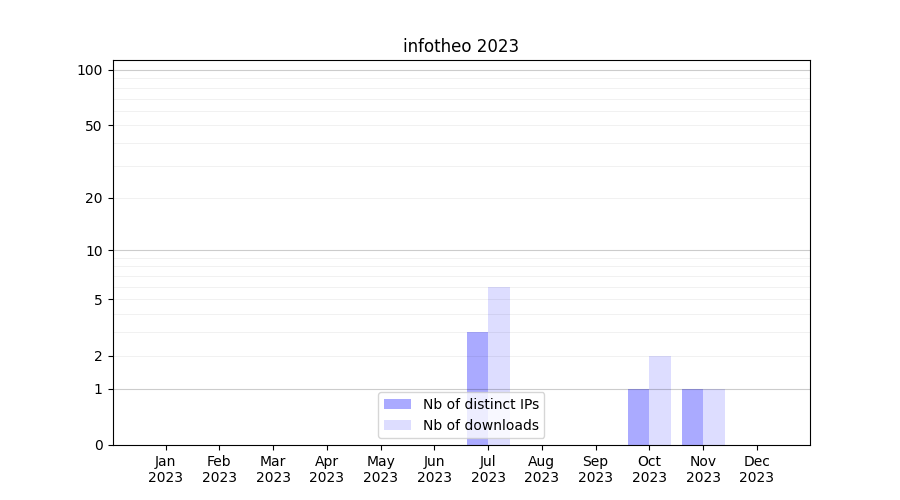Select the 'Apr 2023' x-axis label
Image resolution: width=900 pixels, height=500 pixels.
(x=327, y=469)
